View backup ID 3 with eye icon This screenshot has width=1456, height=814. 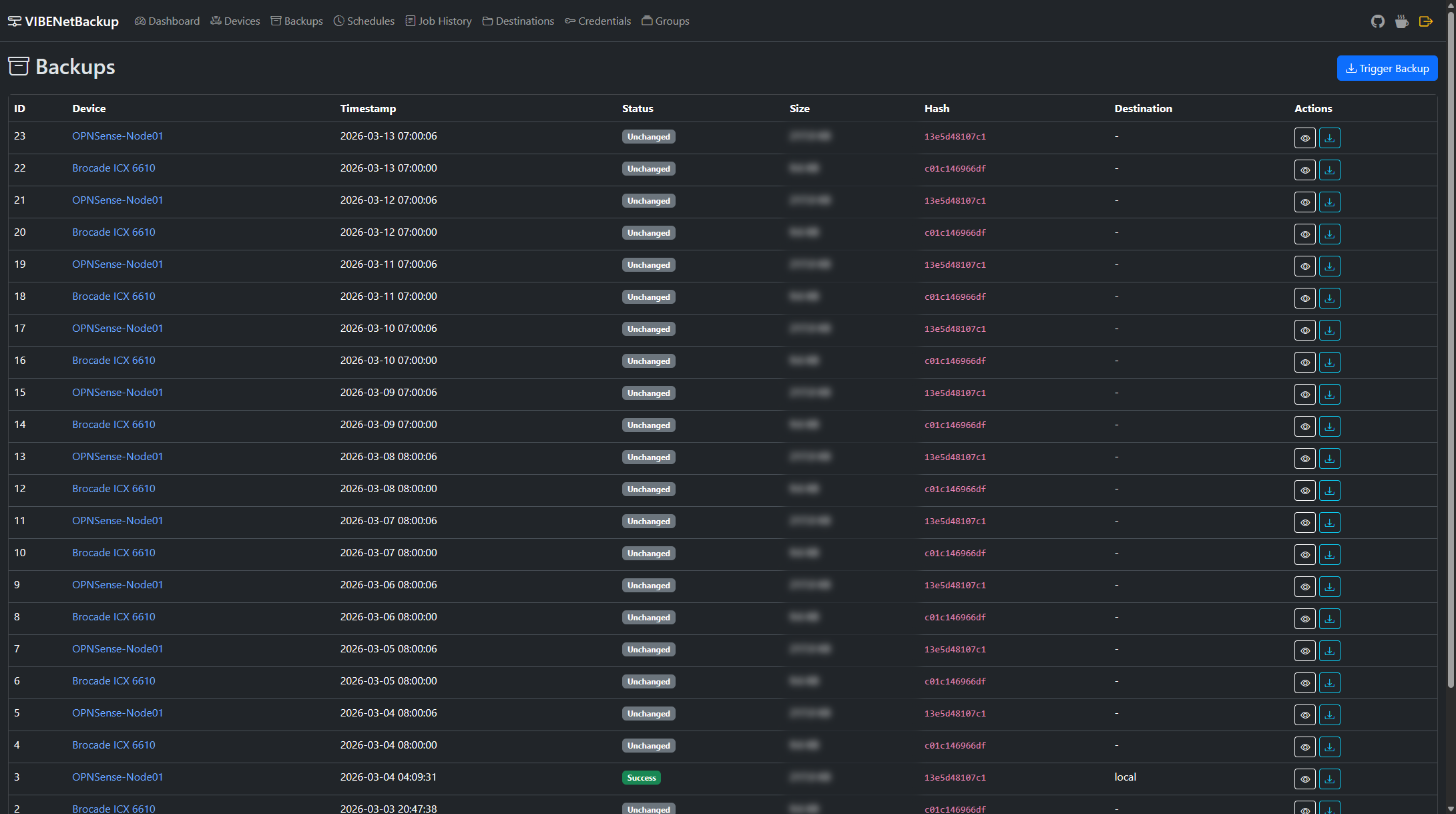[x=1305, y=778]
